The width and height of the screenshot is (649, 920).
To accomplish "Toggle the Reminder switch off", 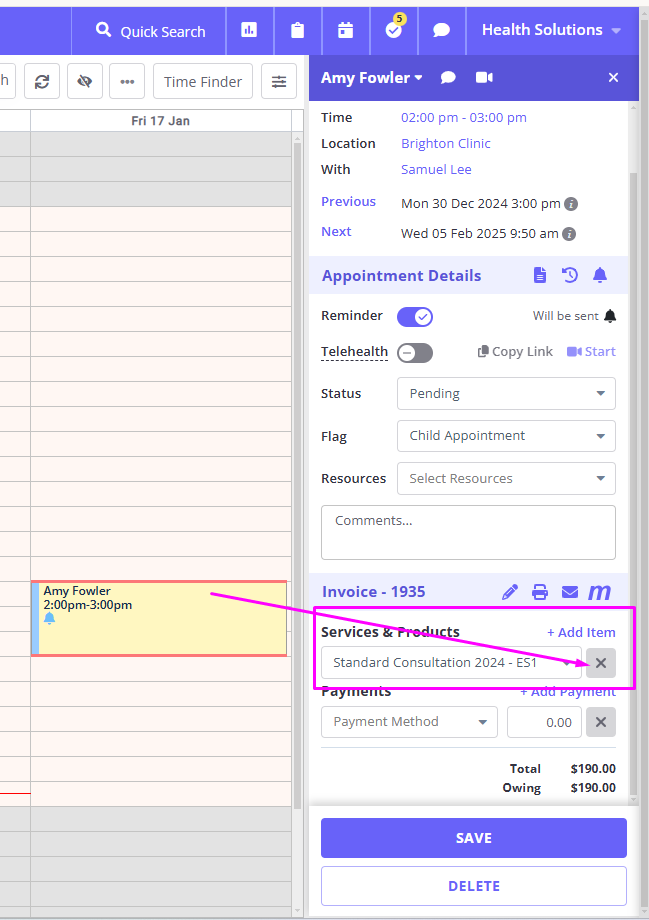I will coord(415,317).
